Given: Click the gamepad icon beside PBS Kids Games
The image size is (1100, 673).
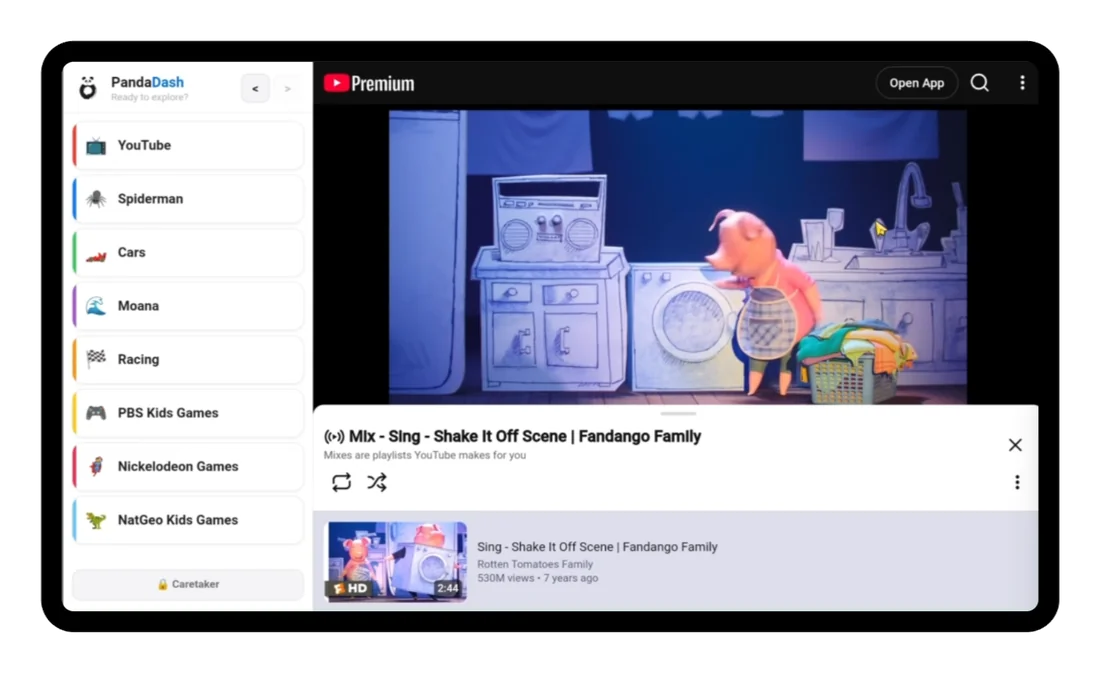Looking at the screenshot, I should click(96, 413).
